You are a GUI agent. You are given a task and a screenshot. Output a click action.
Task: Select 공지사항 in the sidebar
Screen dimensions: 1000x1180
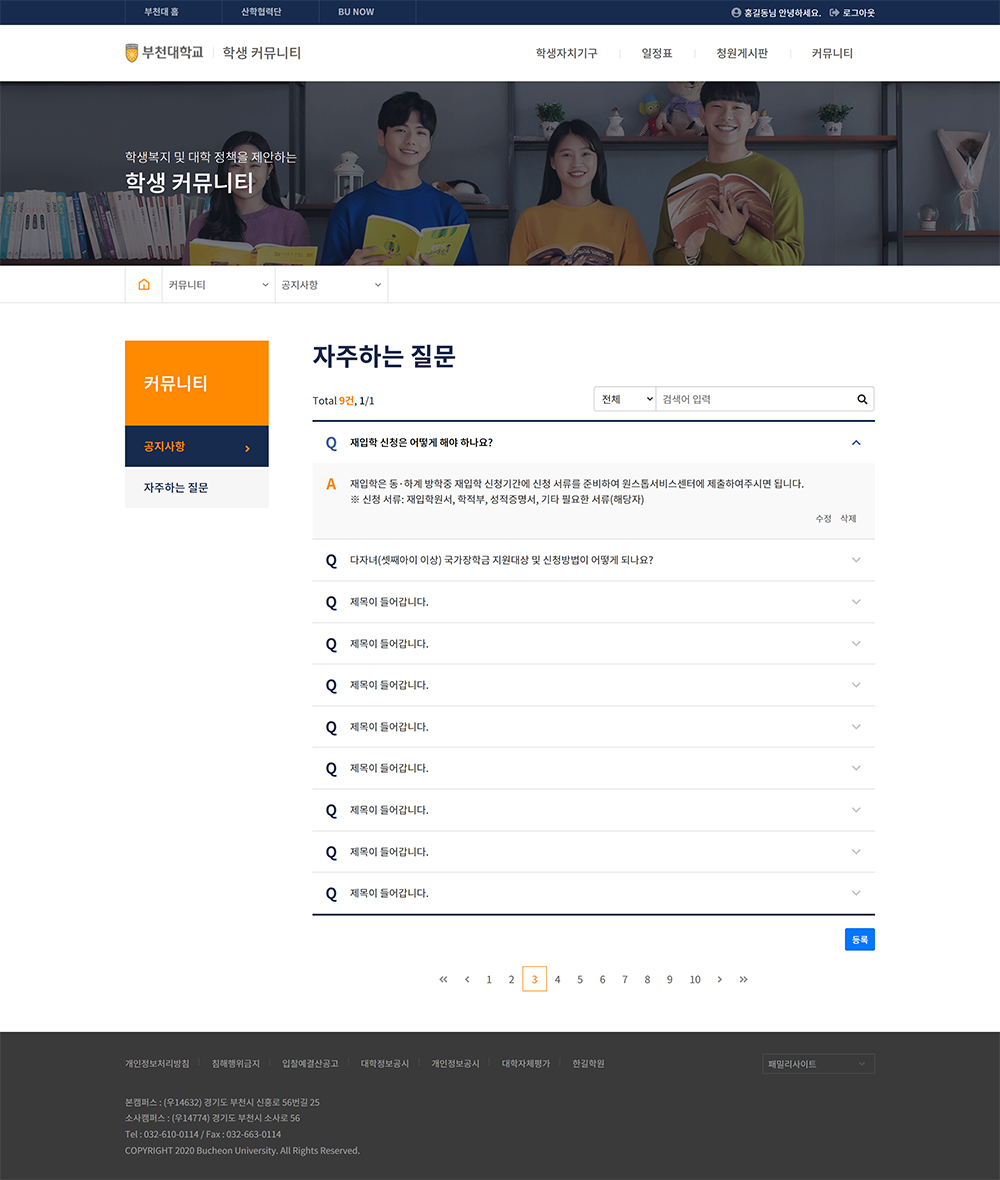point(196,446)
